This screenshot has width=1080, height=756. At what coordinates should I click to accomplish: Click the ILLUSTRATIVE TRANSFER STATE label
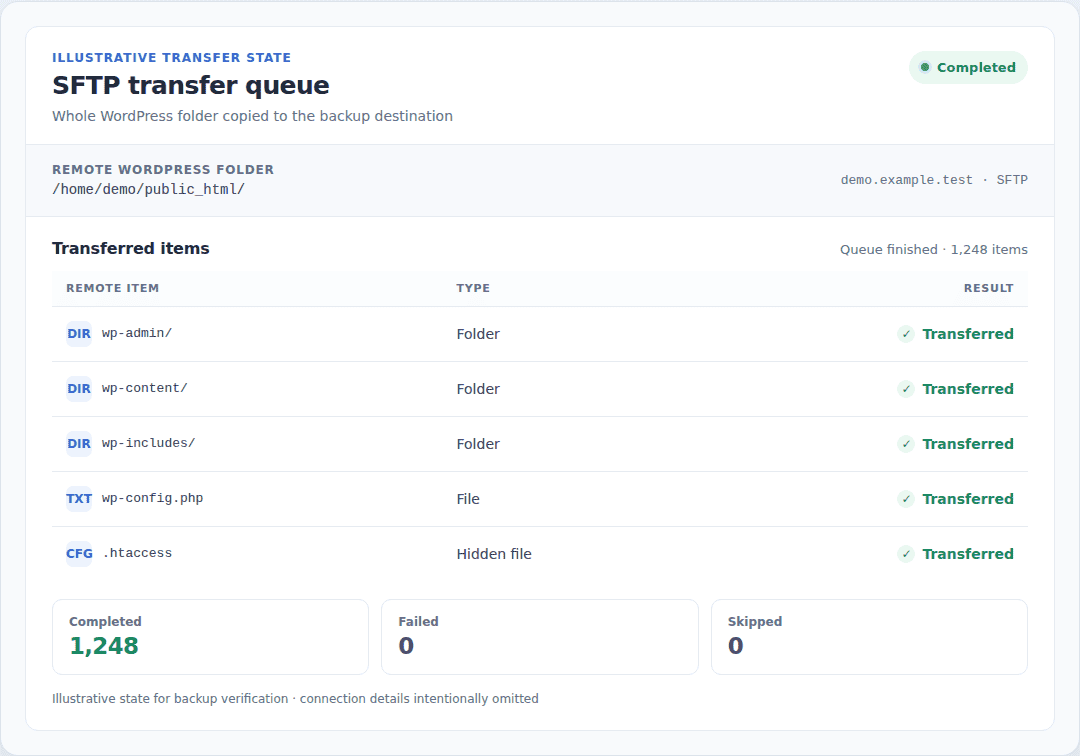pyautogui.click(x=172, y=58)
